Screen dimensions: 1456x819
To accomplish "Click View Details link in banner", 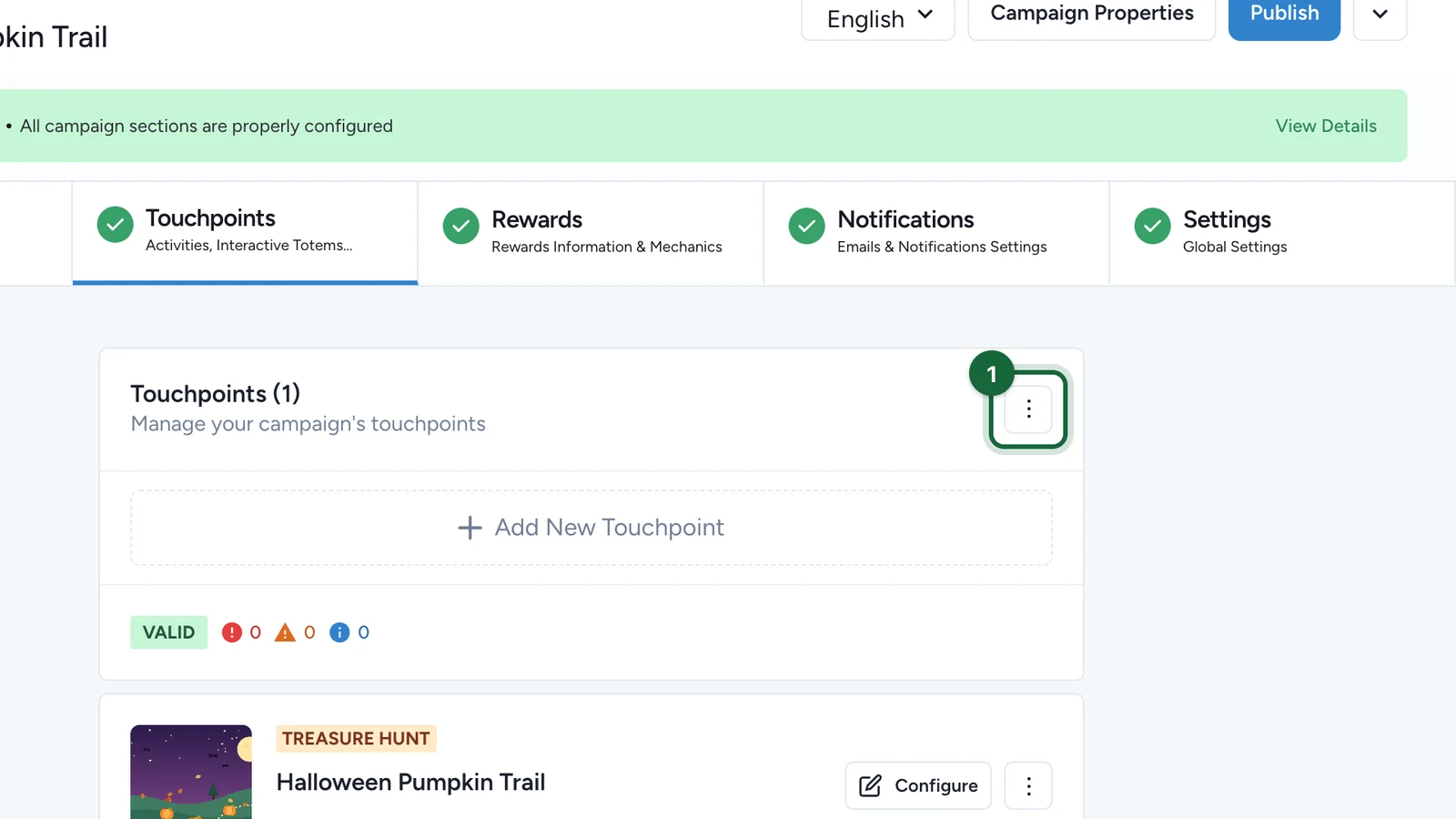I will coord(1326,126).
